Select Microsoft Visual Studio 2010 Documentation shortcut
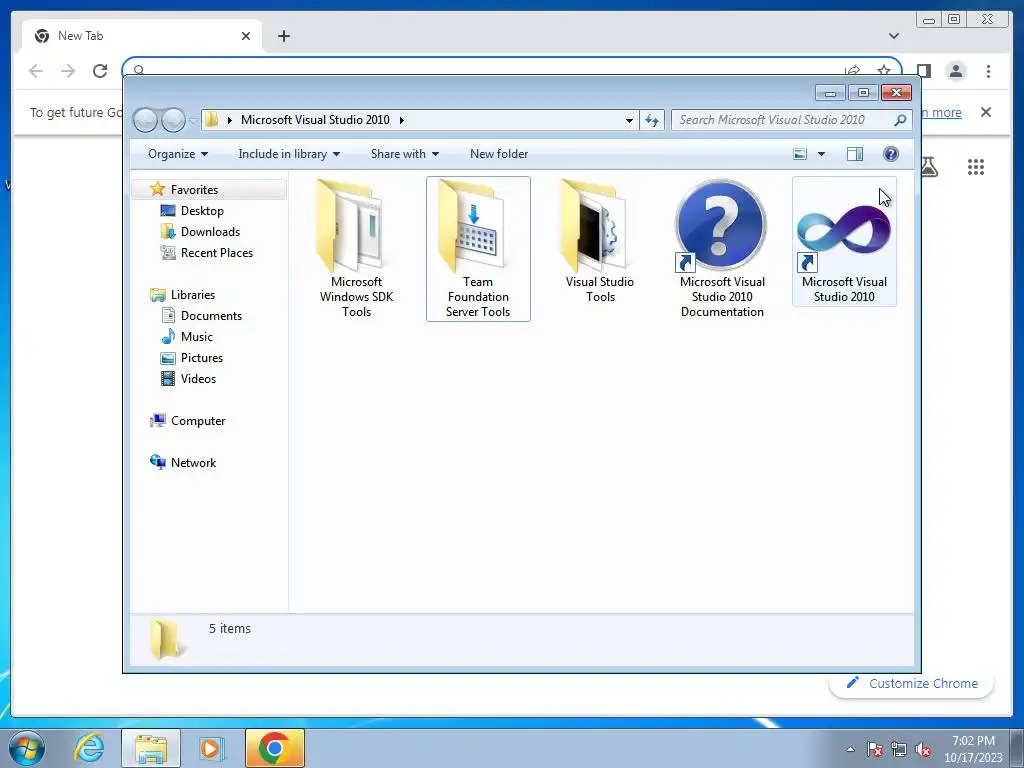Image resolution: width=1024 pixels, height=768 pixels. [722, 249]
